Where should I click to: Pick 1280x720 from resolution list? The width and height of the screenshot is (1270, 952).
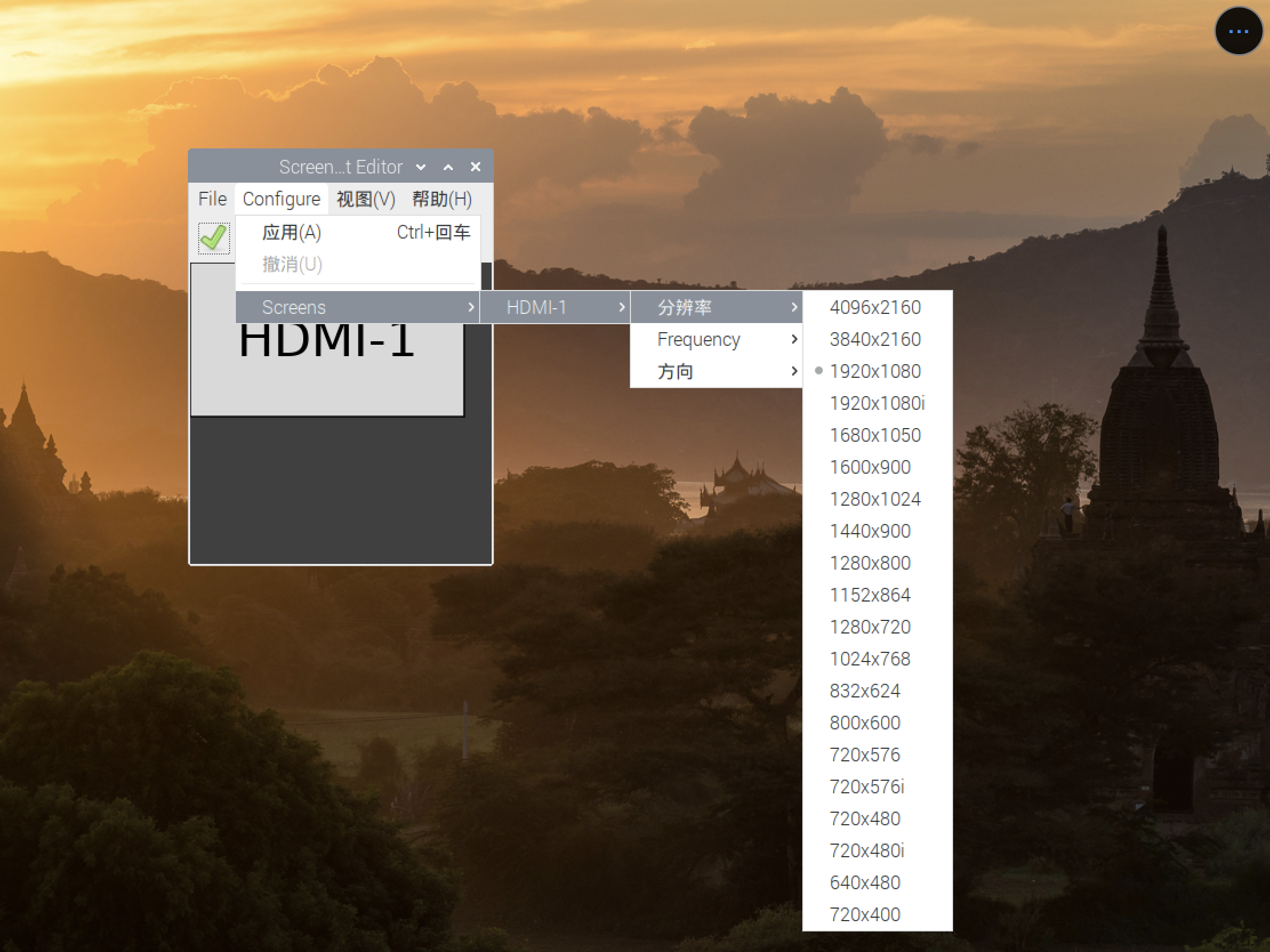coord(877,627)
